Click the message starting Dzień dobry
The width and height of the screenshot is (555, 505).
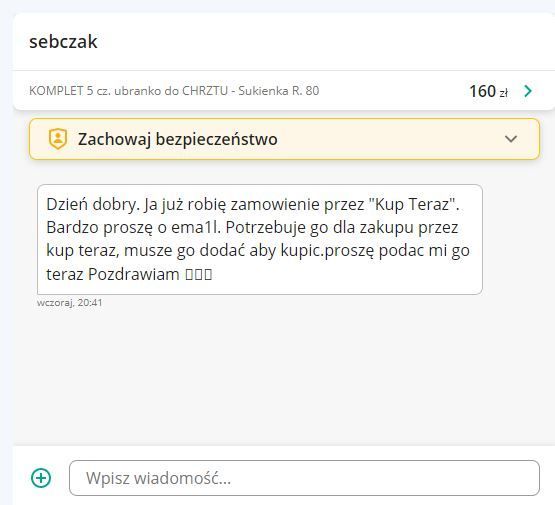[x=260, y=239]
